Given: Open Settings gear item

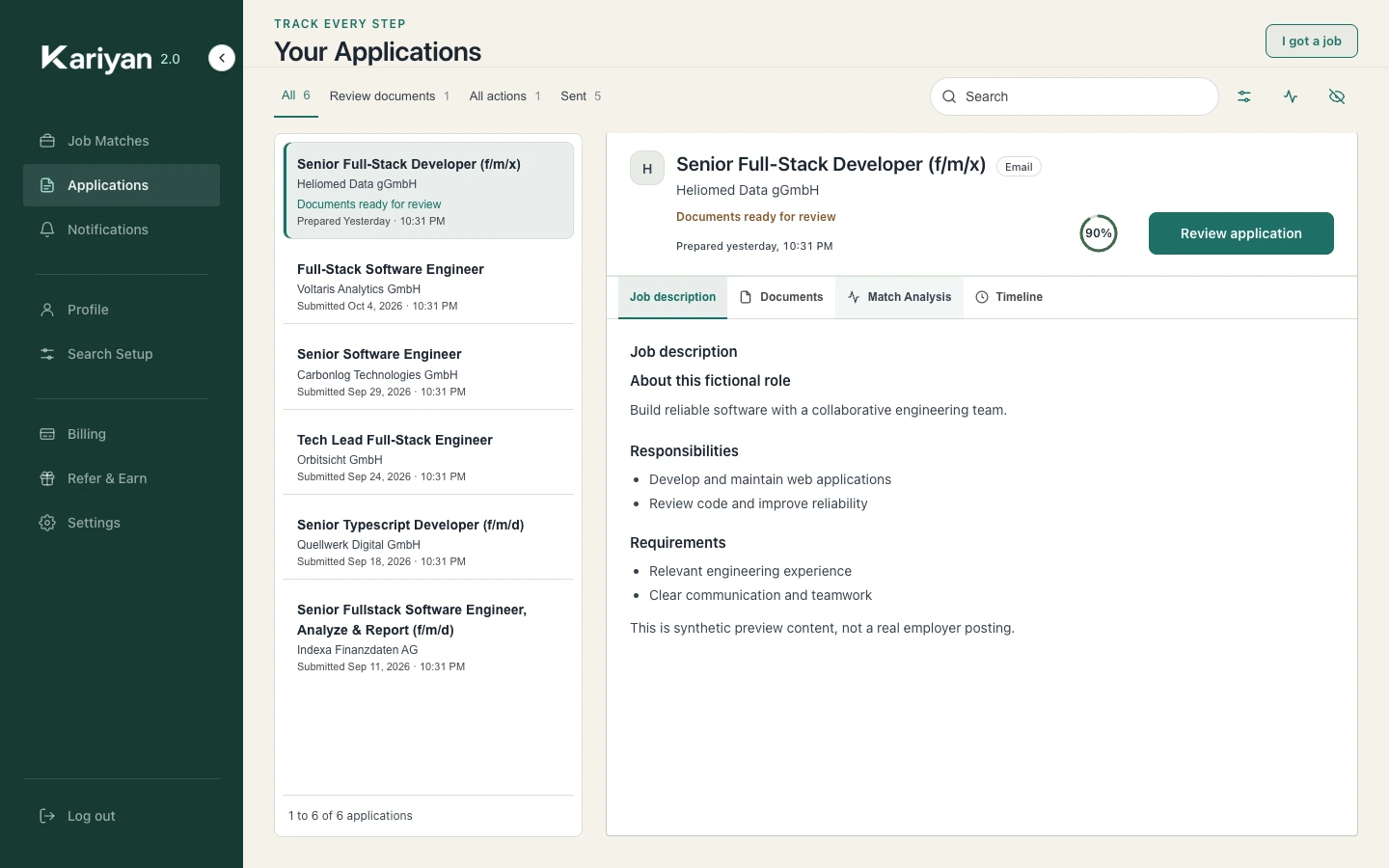Looking at the screenshot, I should tap(122, 523).
